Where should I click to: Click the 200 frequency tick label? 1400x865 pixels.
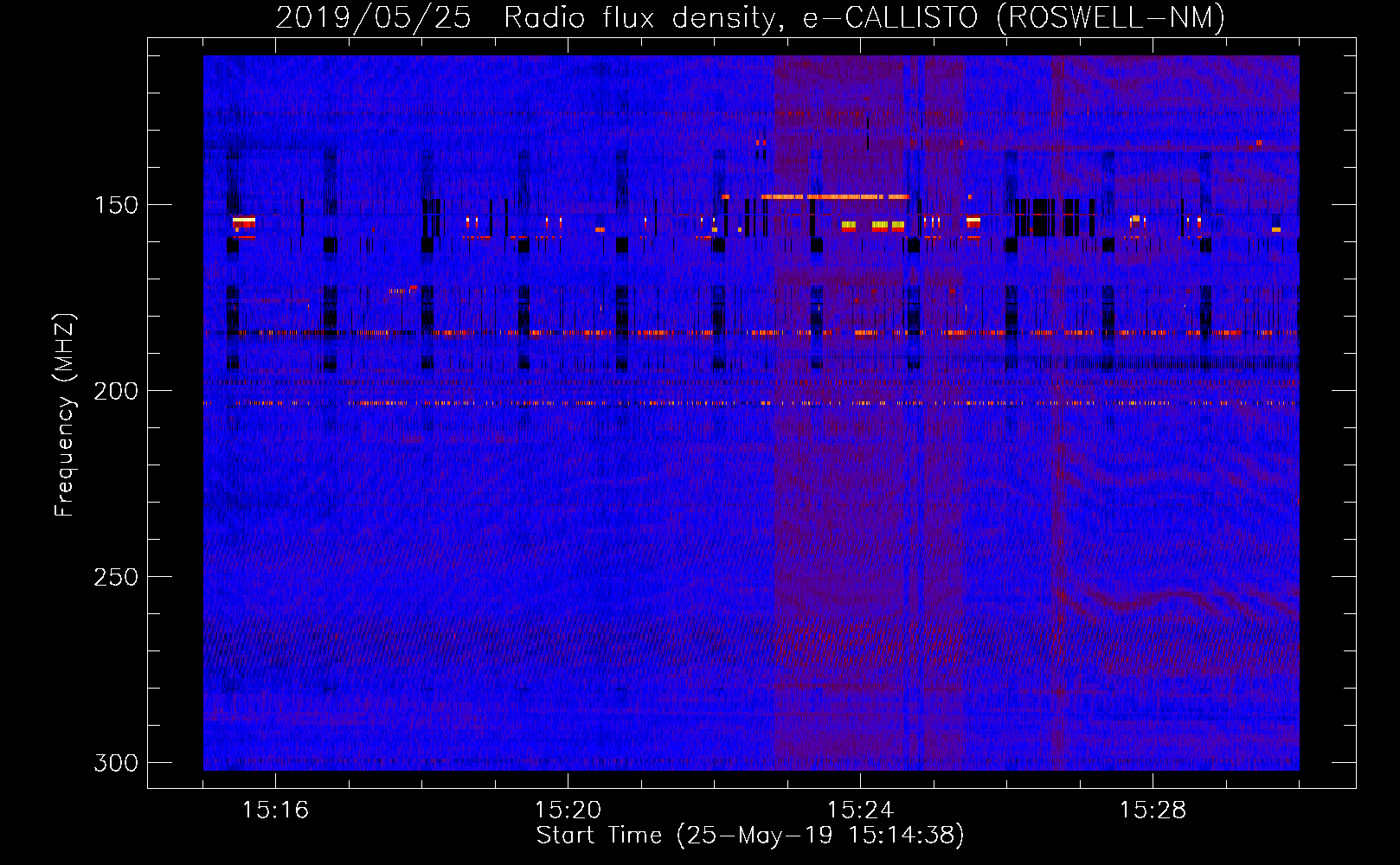[x=116, y=391]
